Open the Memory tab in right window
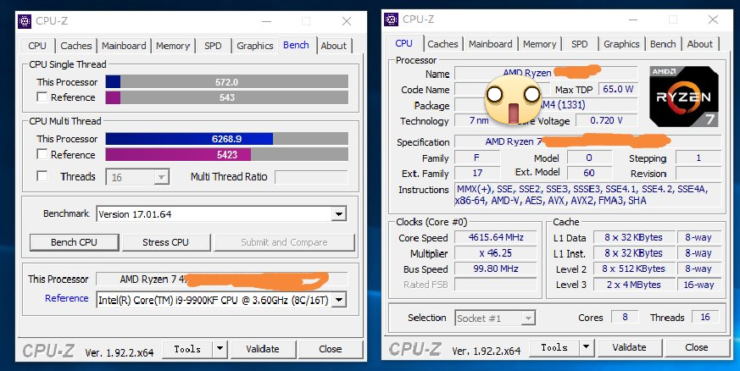 point(539,44)
